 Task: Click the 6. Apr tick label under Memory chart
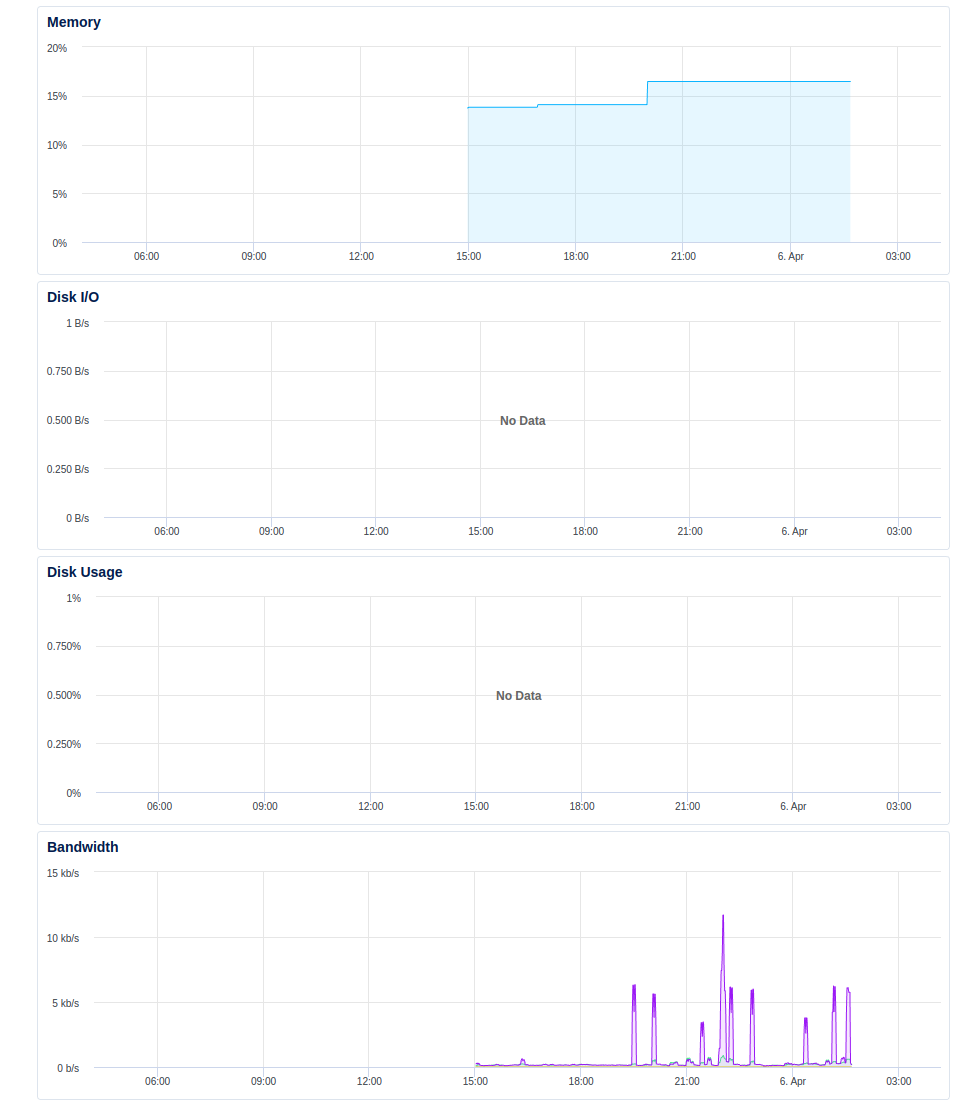(790, 257)
